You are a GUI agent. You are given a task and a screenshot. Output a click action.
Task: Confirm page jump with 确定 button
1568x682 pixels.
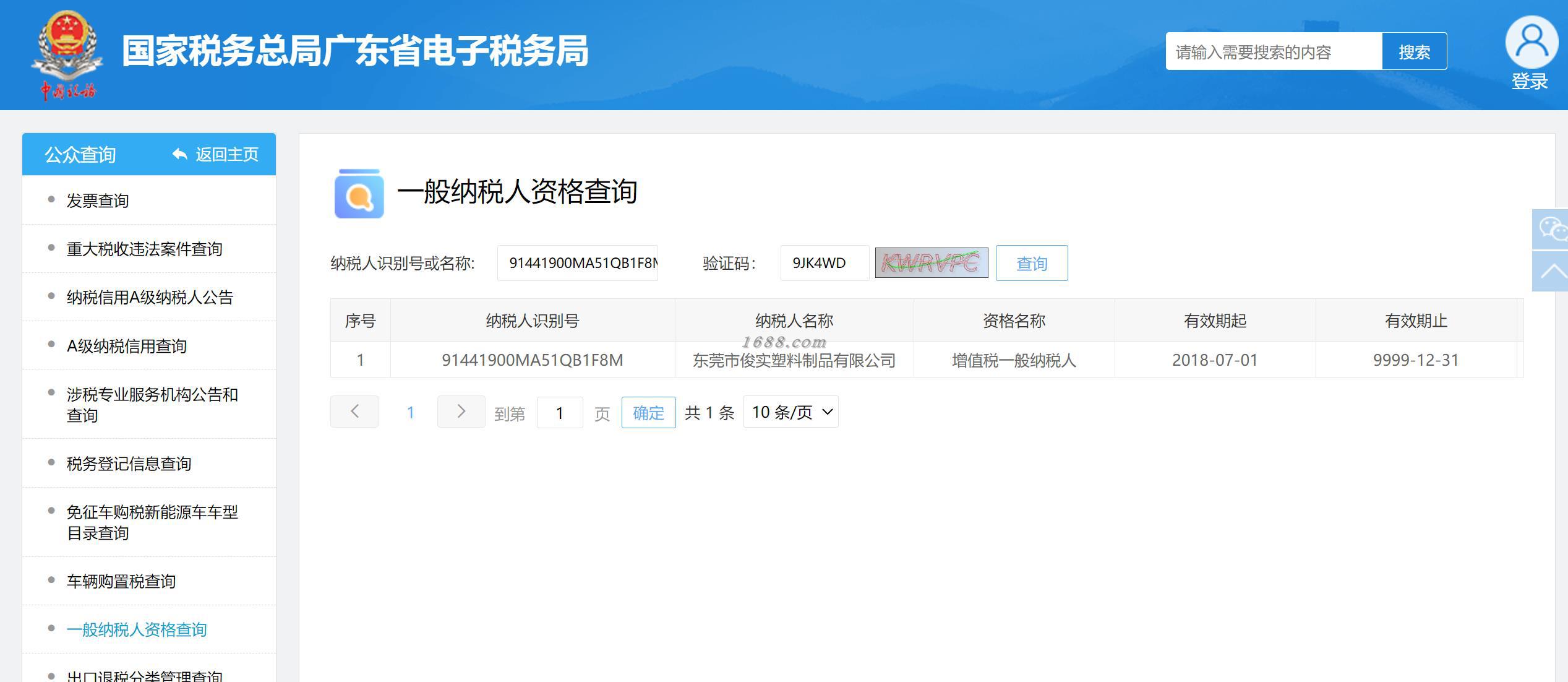point(648,412)
